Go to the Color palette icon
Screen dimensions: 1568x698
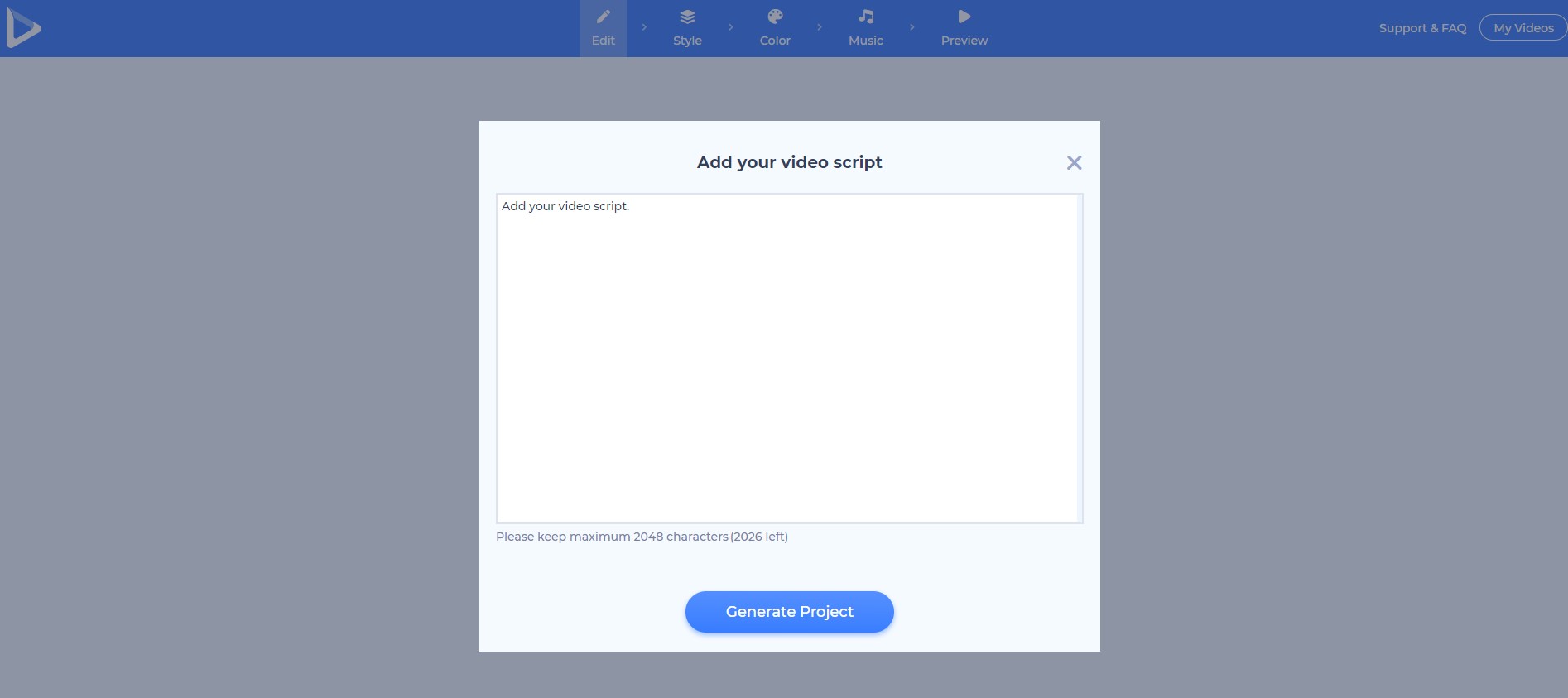[775, 17]
